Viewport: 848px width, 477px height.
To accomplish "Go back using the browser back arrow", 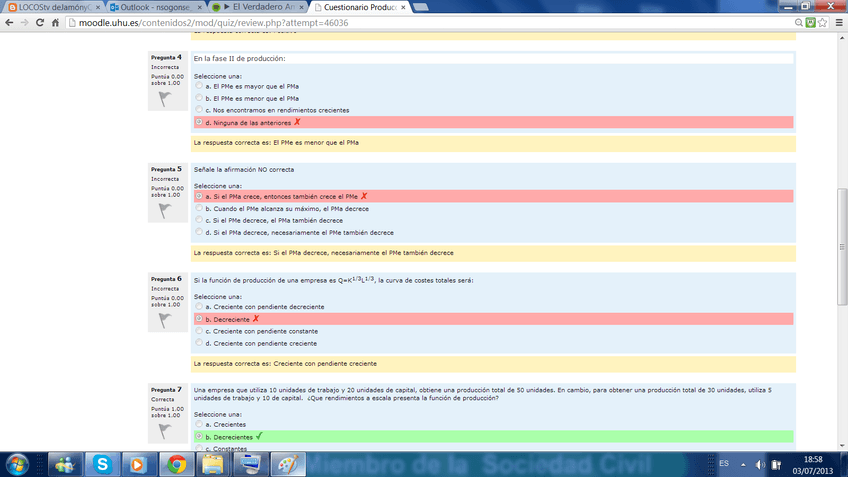I will coord(10,22).
